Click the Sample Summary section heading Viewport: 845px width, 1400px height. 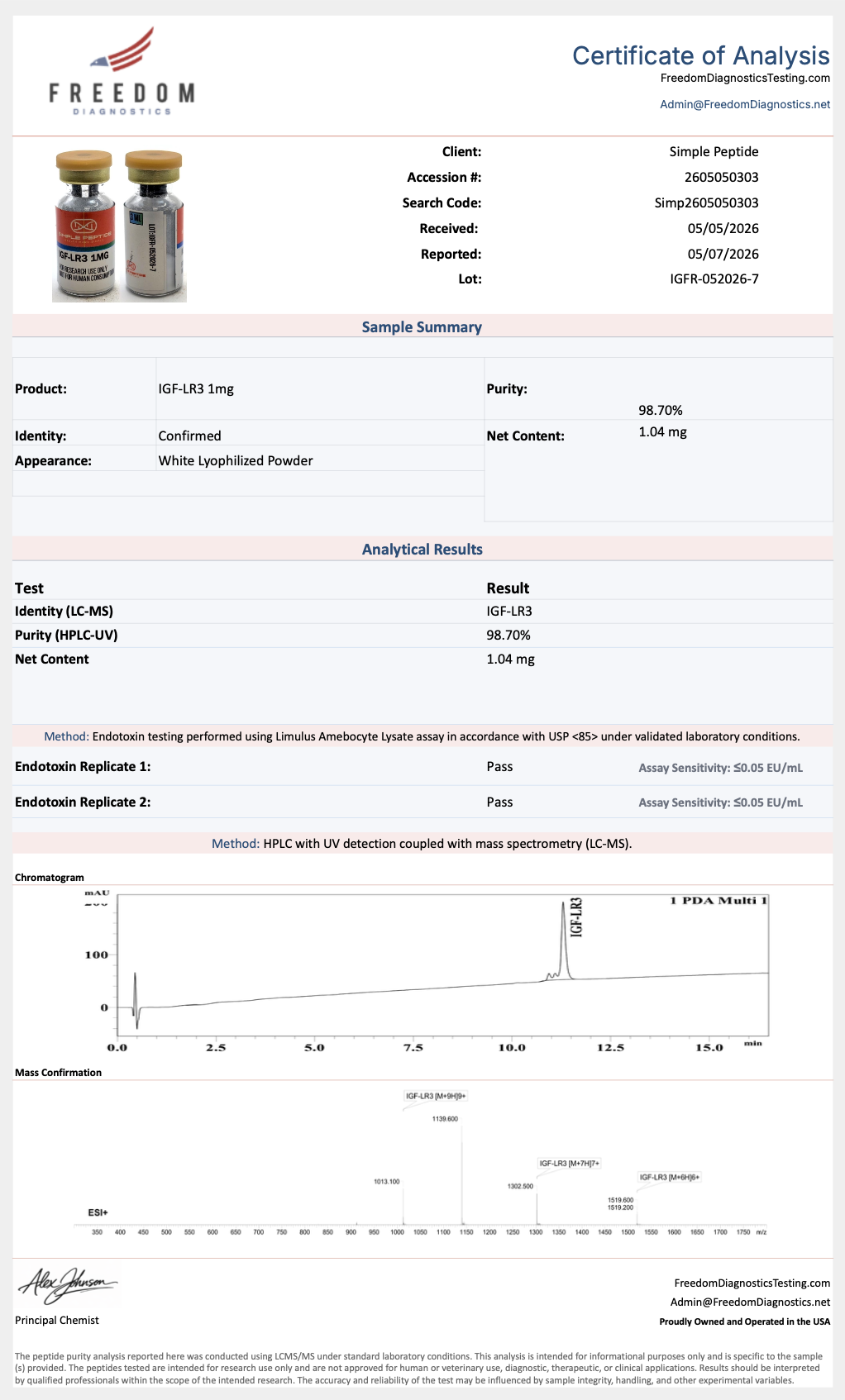click(x=422, y=327)
